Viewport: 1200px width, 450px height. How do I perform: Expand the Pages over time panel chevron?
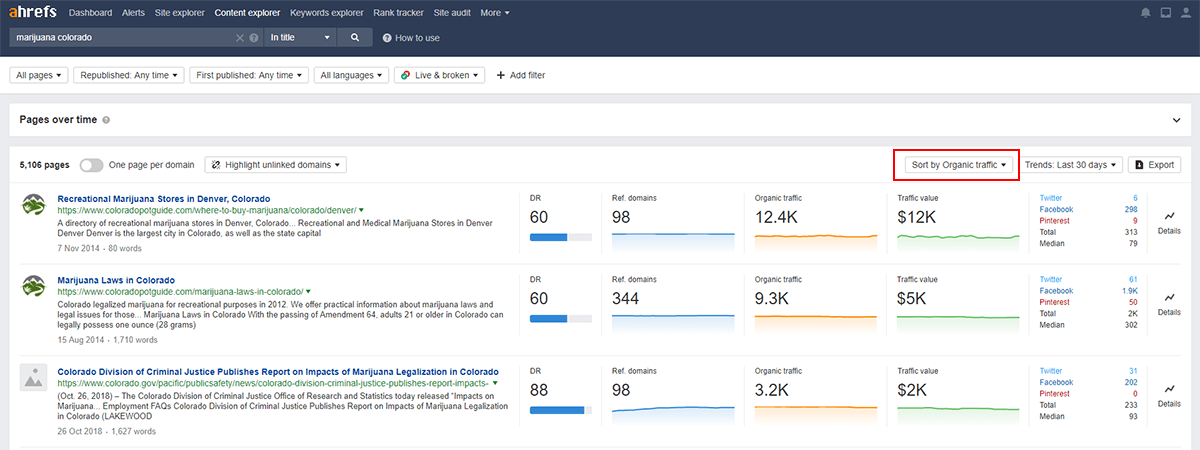click(1176, 120)
